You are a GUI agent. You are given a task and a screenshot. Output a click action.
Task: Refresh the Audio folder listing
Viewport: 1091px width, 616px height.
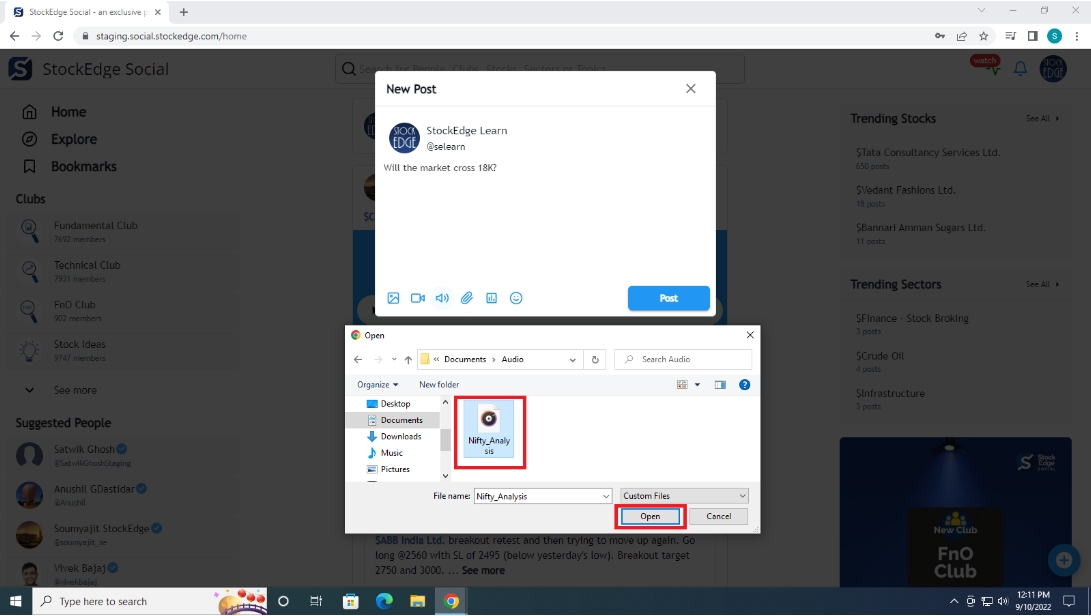596,359
